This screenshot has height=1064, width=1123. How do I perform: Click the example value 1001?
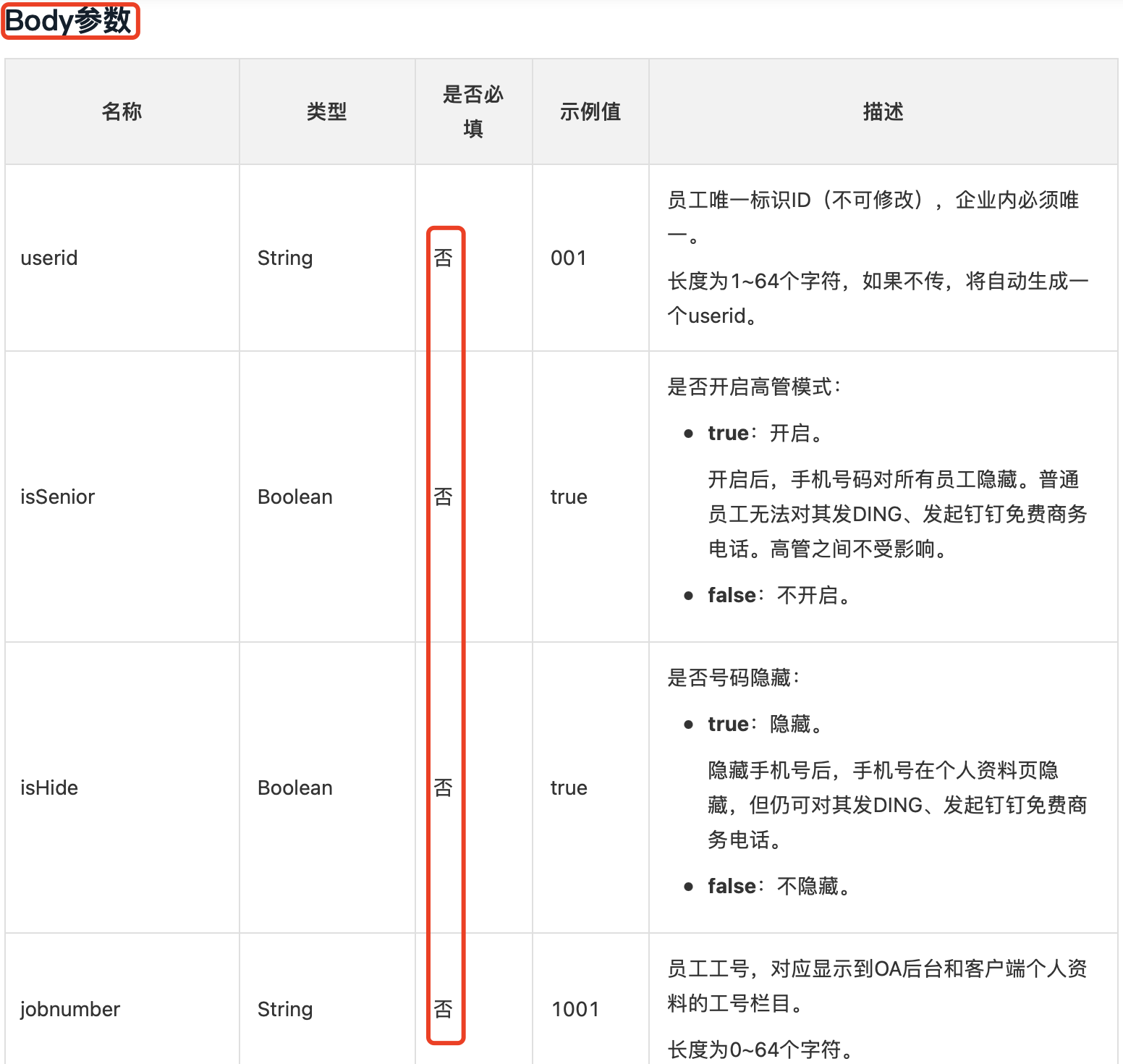[575, 1009]
